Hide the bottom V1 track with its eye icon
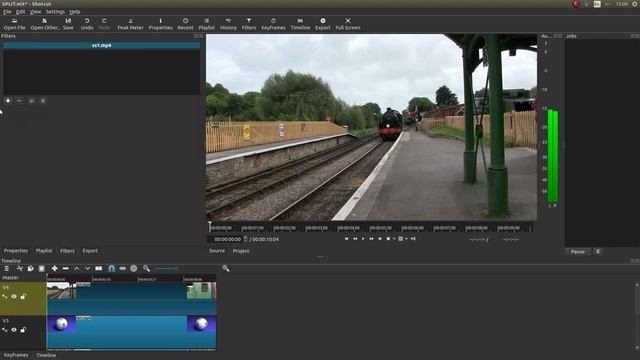 click(x=14, y=329)
